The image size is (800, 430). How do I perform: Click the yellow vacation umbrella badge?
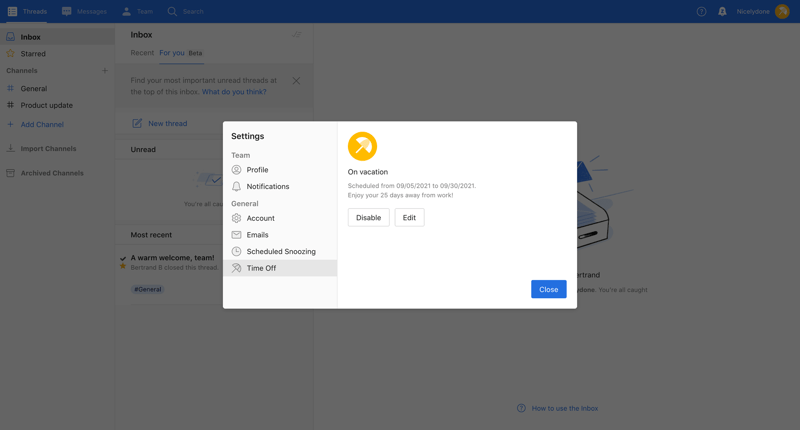[362, 146]
